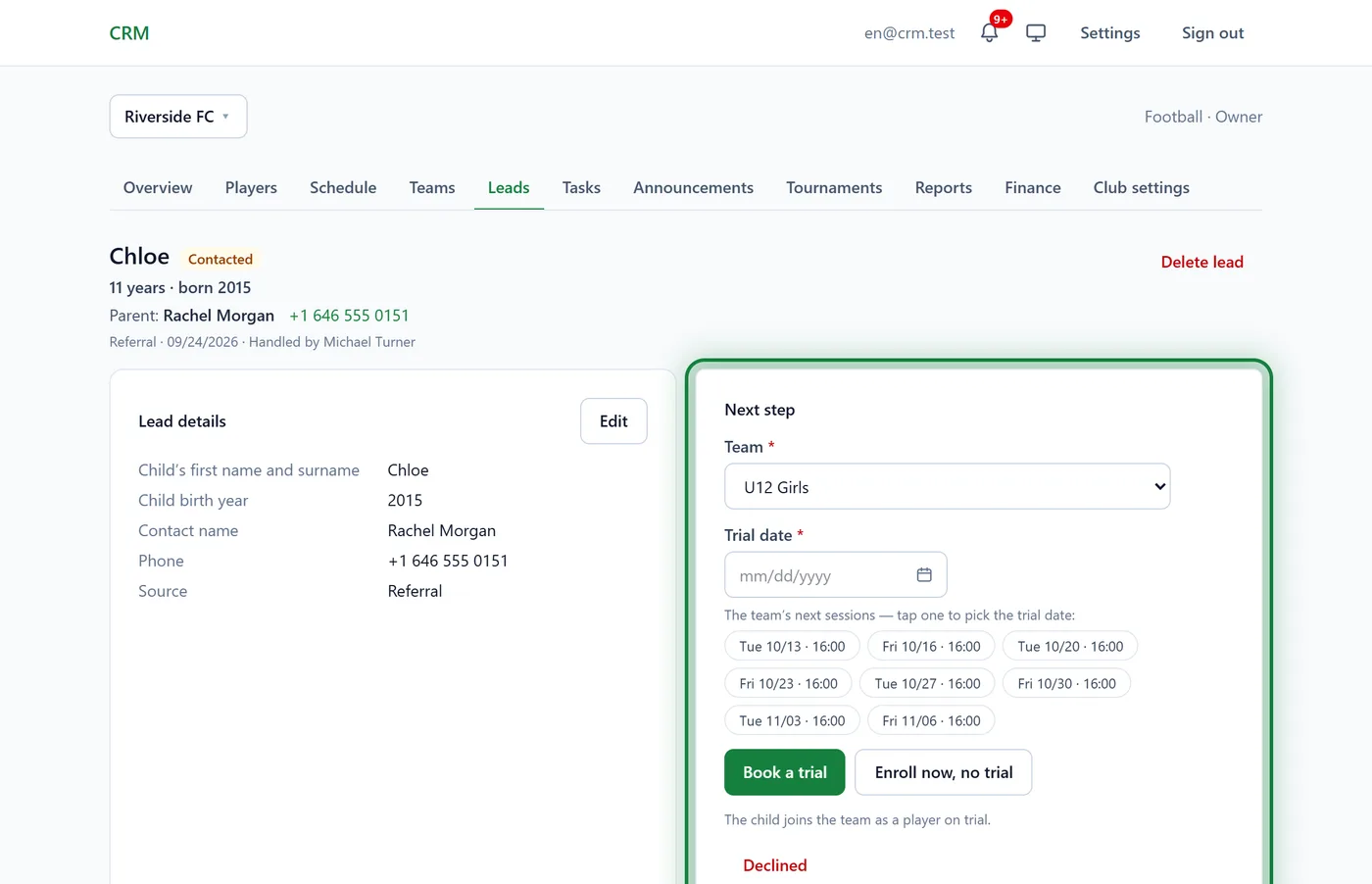Switch to the Players tab

coord(251,187)
